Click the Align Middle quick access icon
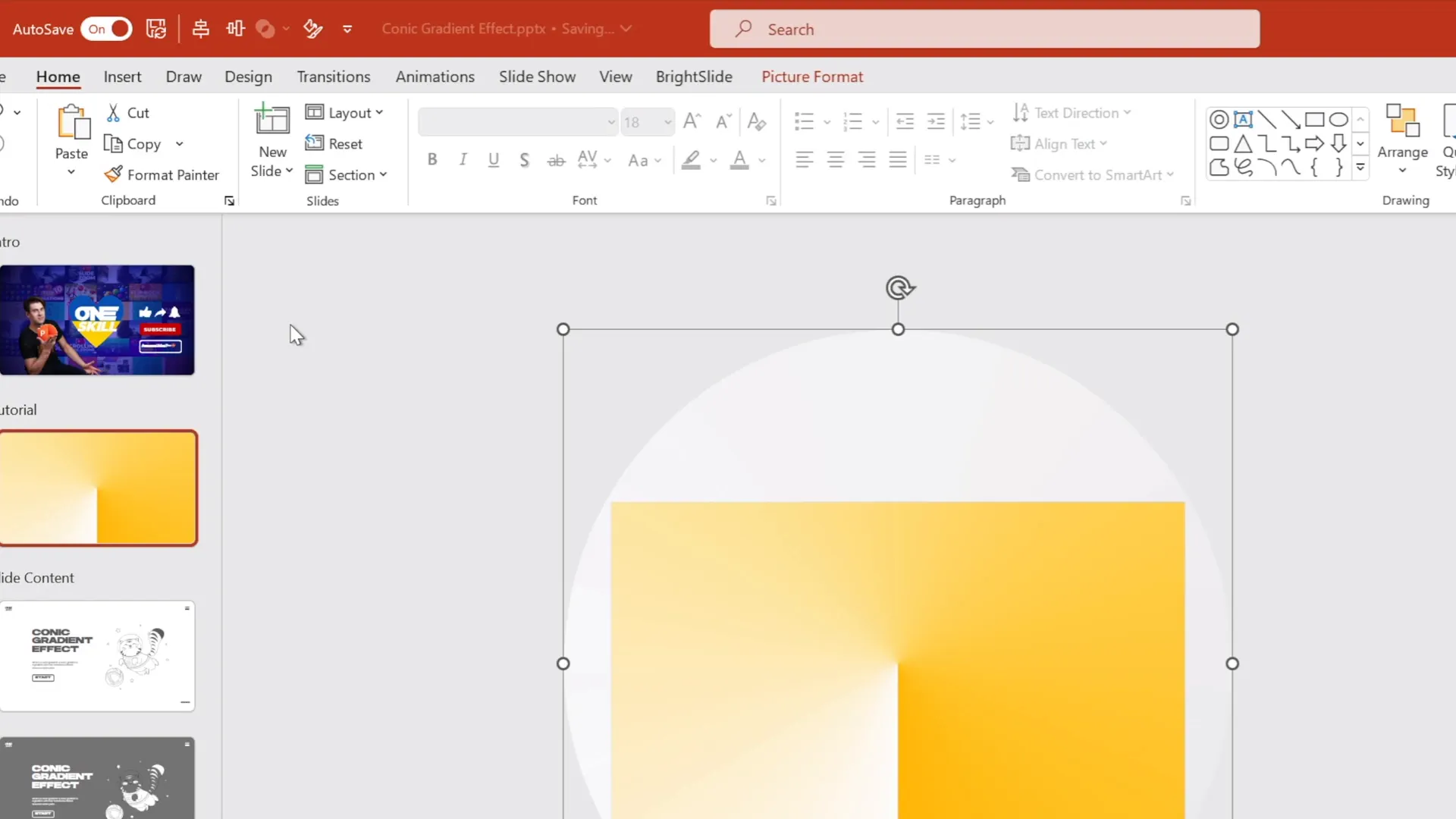Viewport: 1456px width, 819px height. click(x=235, y=29)
